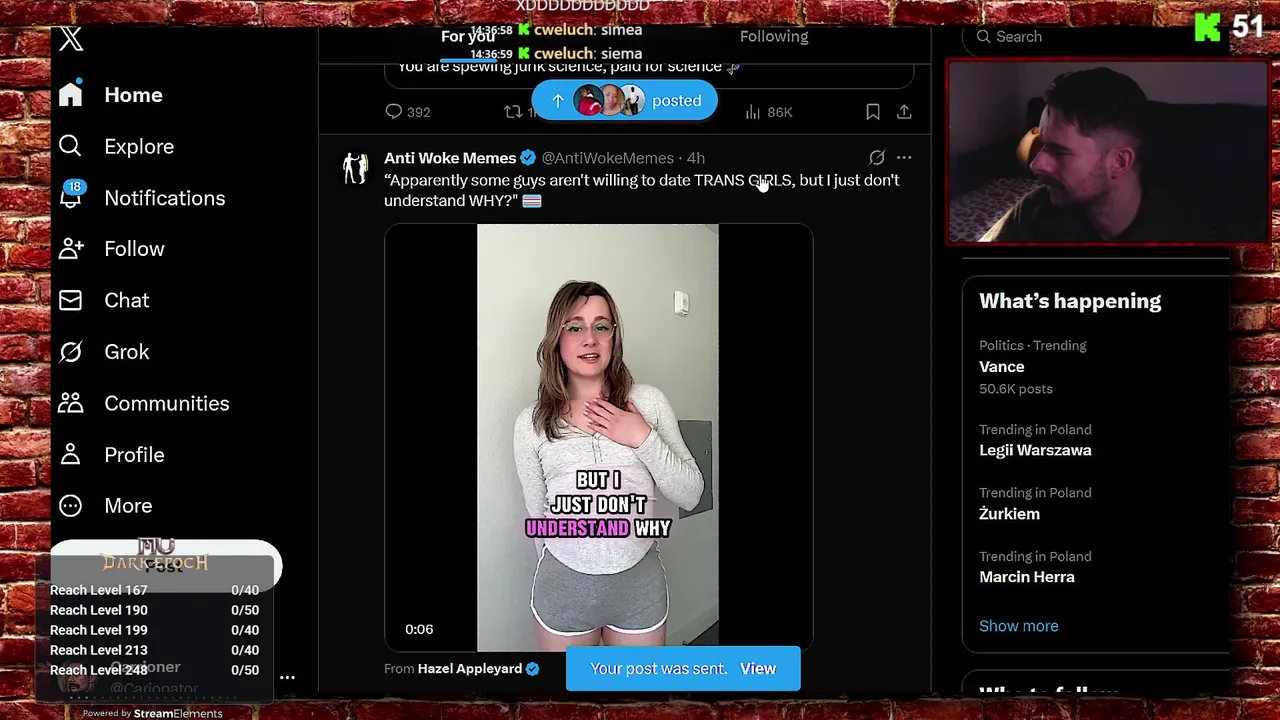Click Show more under trends
Screen dimensions: 1280x720
[1018, 626]
